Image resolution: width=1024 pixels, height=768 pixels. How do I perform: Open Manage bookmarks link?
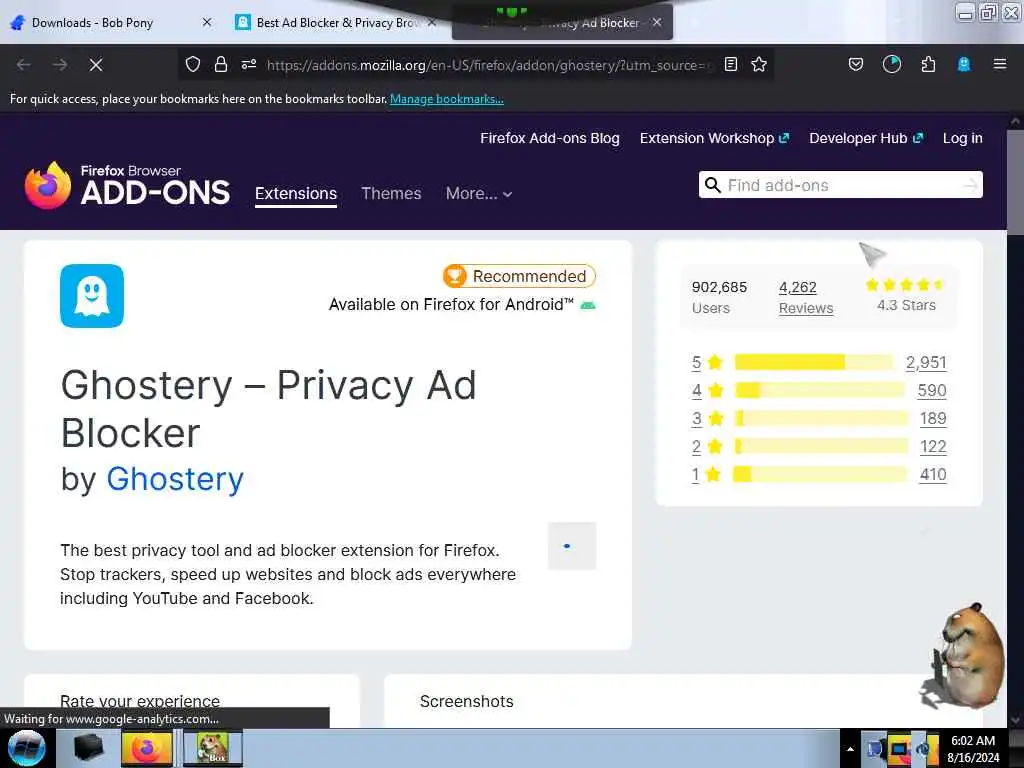tap(447, 99)
